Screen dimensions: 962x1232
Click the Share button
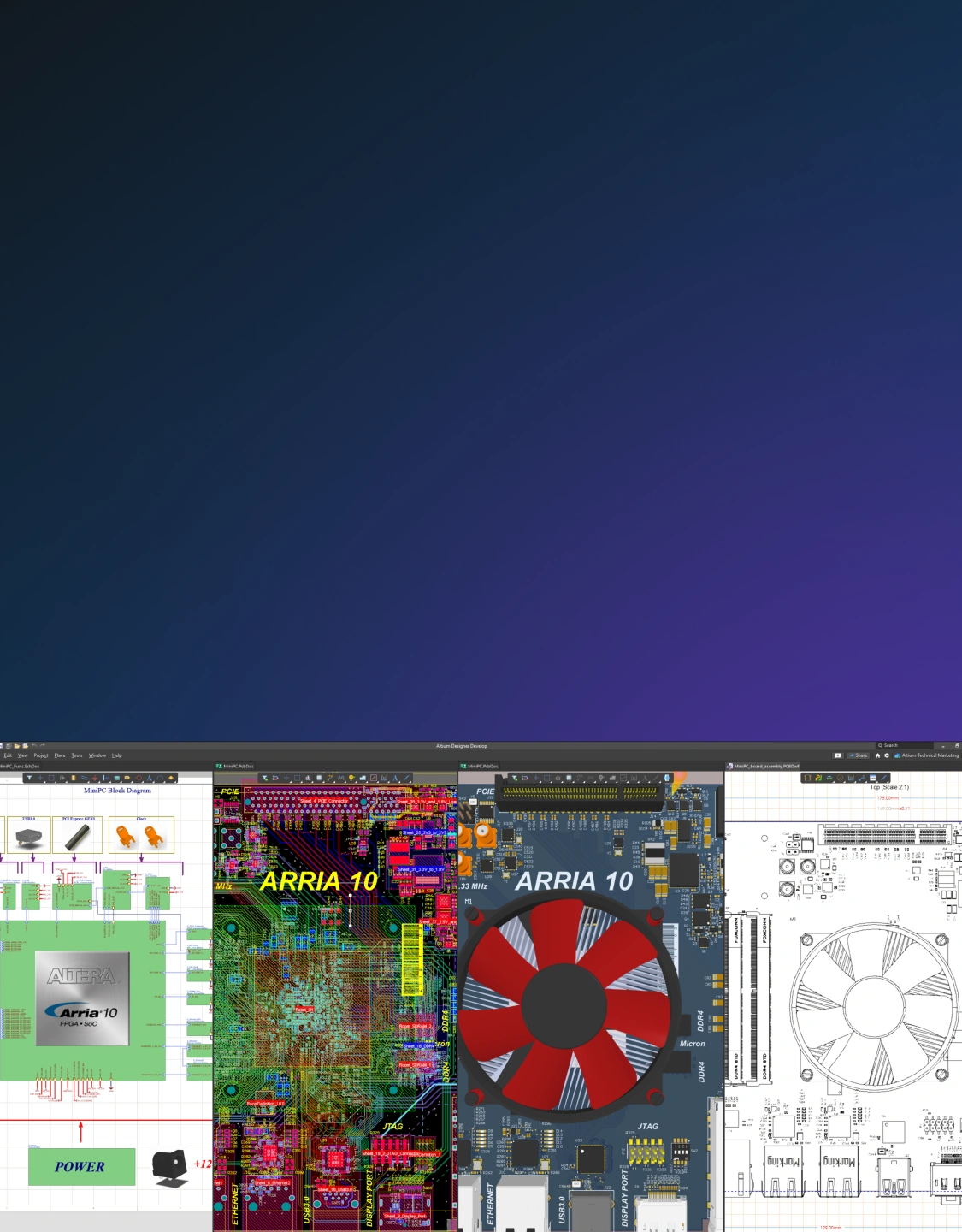click(x=859, y=755)
